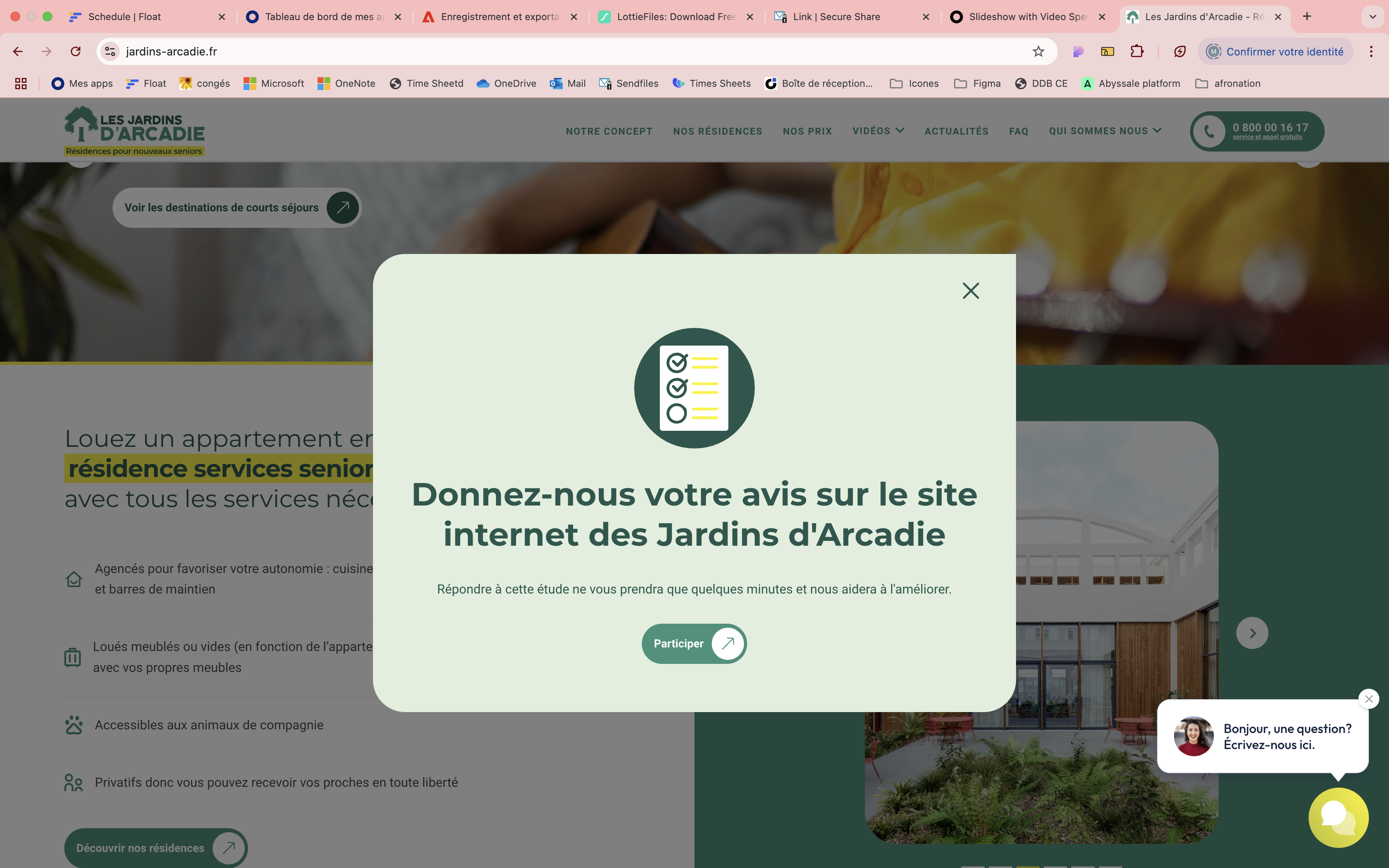Screen dimensions: 1389x868
Task: Click the purple extension icon in toolbar
Action: coord(1078,52)
